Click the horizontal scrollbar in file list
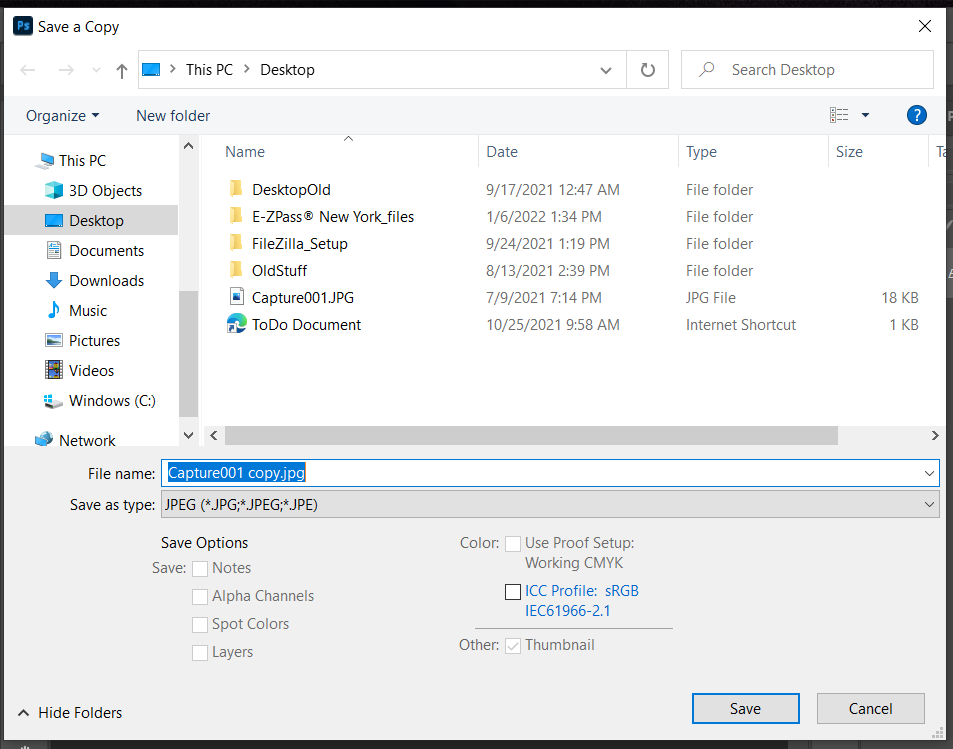Viewport: 953px width, 749px height. [x=530, y=436]
